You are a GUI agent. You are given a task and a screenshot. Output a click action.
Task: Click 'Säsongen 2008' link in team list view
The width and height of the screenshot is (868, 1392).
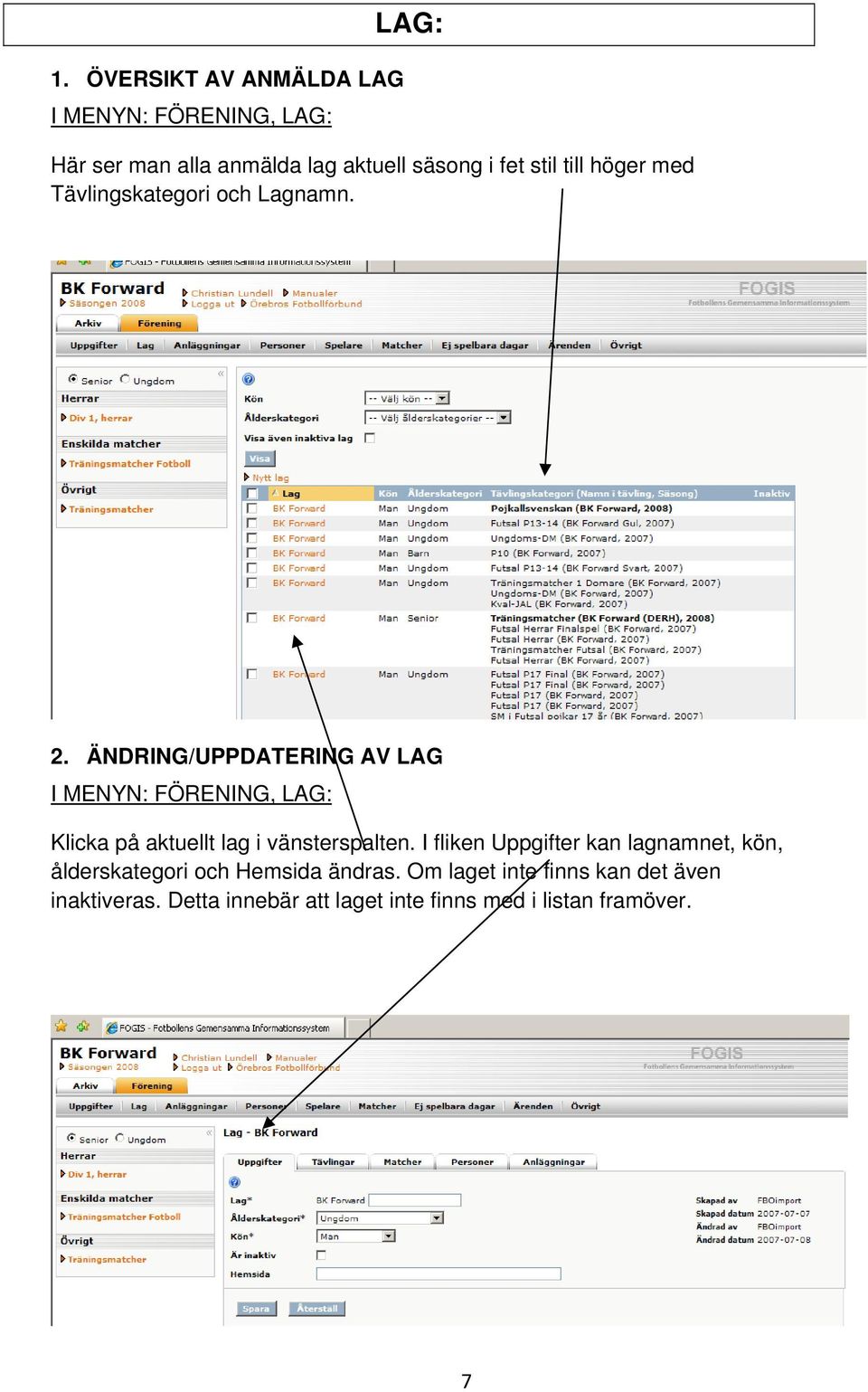click(x=107, y=304)
